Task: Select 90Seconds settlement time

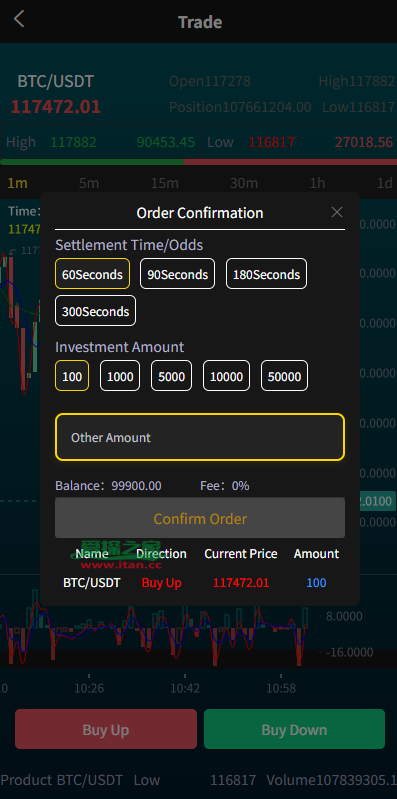Action: click(177, 274)
